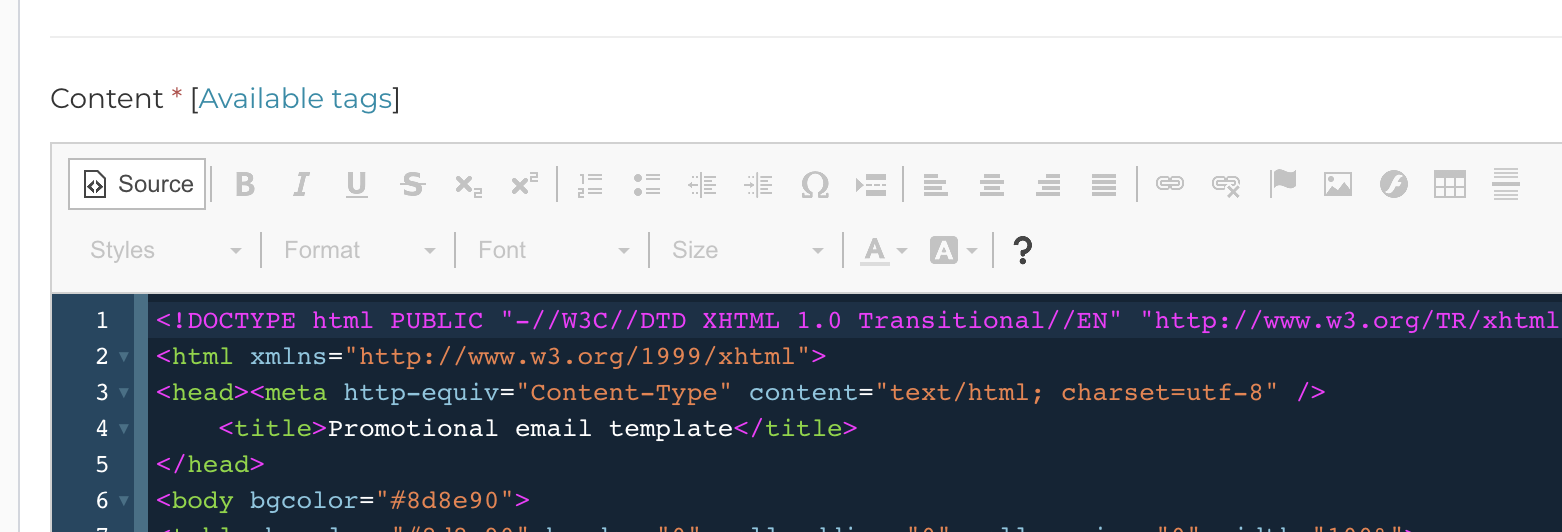Open the Size dropdown
Screen dimensions: 1562x532
tap(746, 250)
